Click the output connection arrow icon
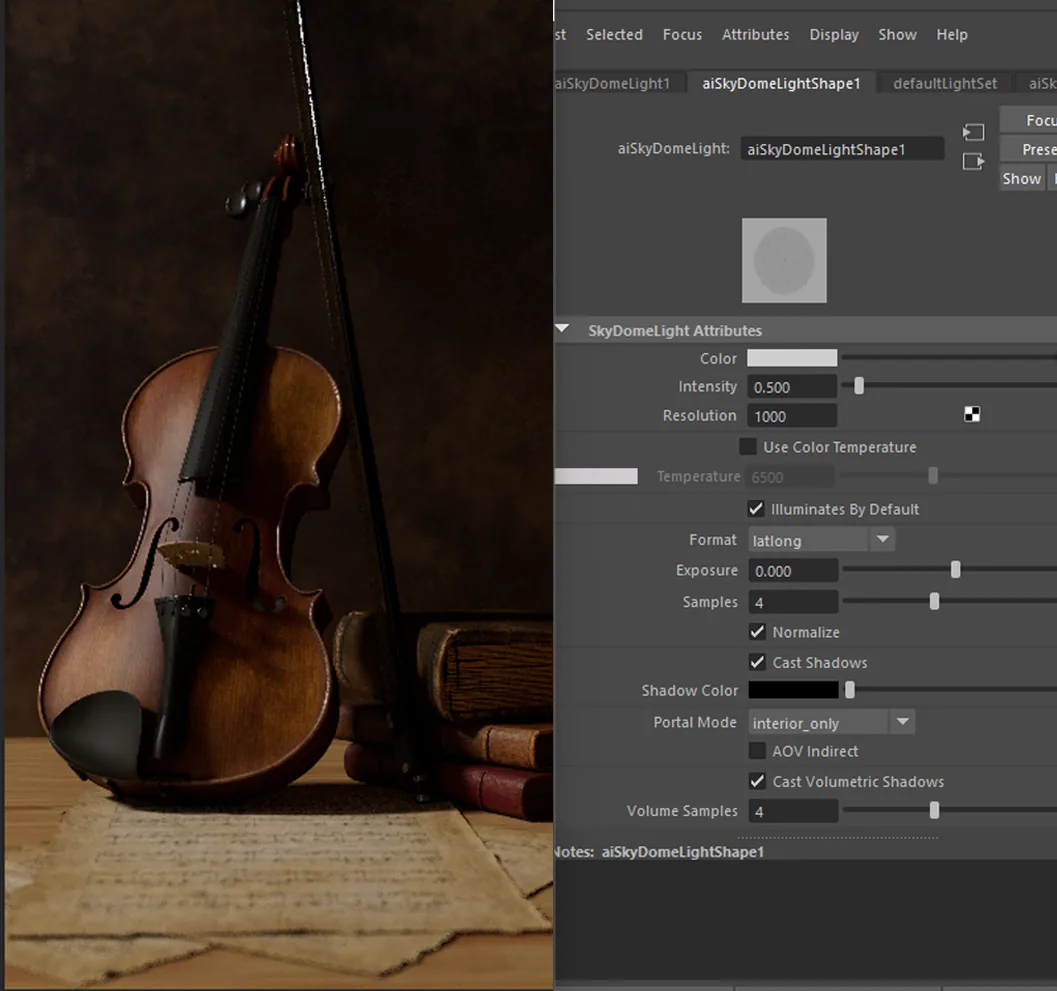Viewport: 1057px width, 991px height. click(x=973, y=162)
